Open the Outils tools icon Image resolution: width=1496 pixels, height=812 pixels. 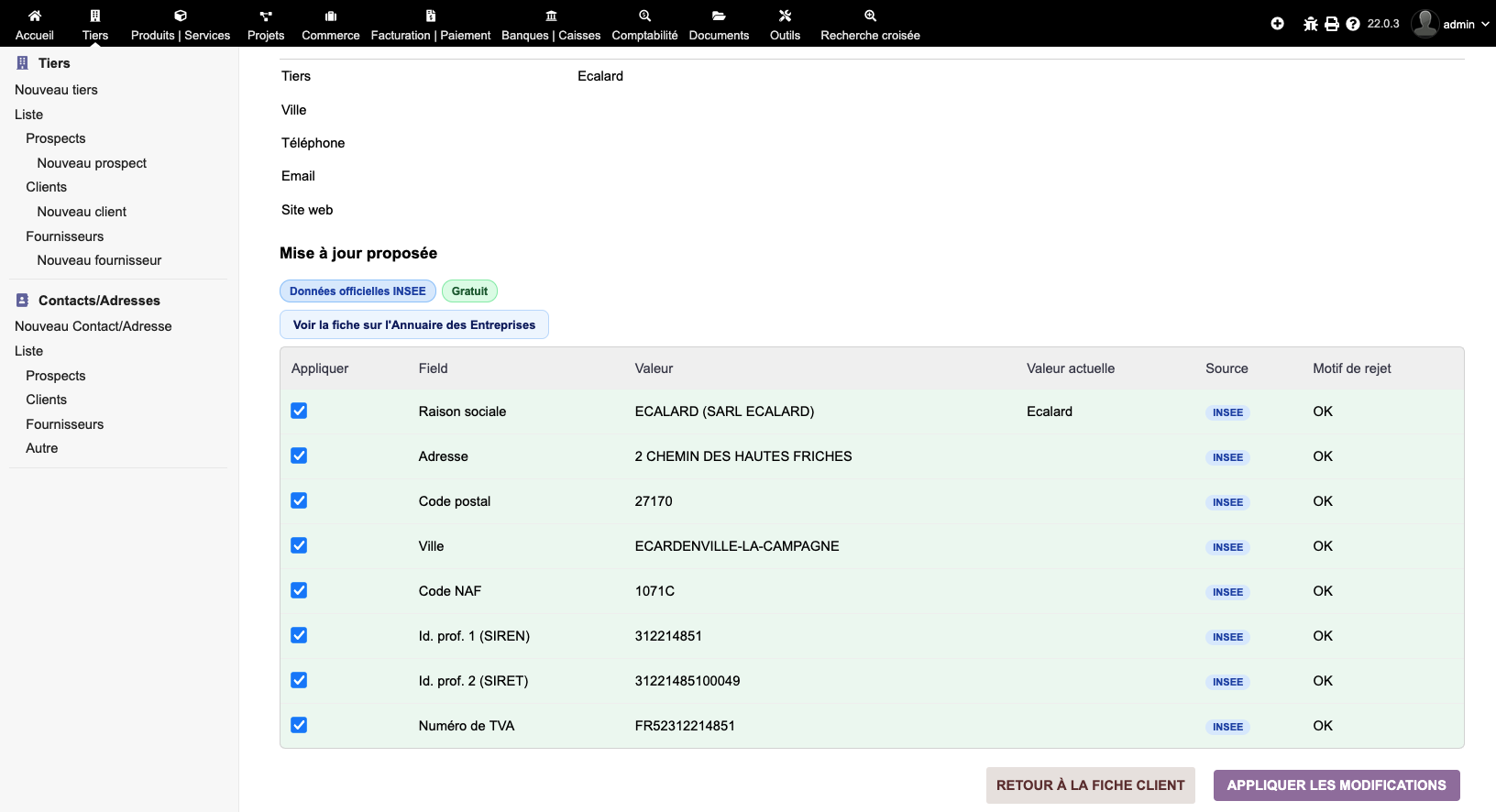[785, 16]
